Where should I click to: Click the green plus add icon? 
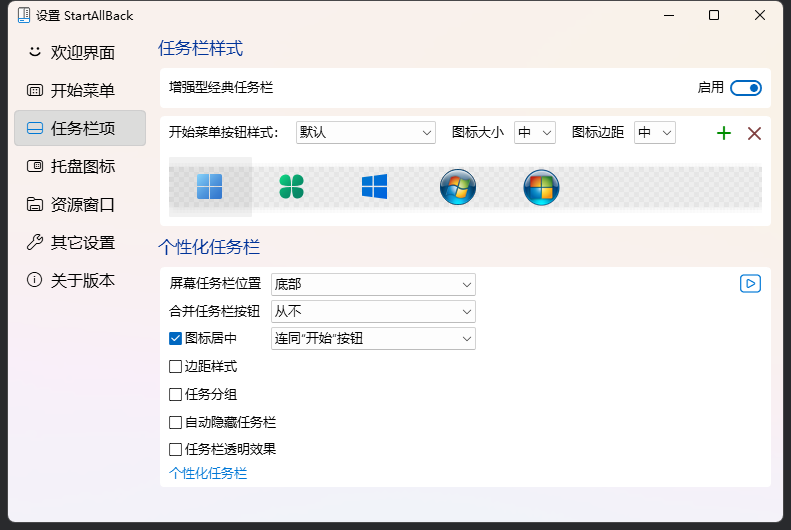click(724, 133)
